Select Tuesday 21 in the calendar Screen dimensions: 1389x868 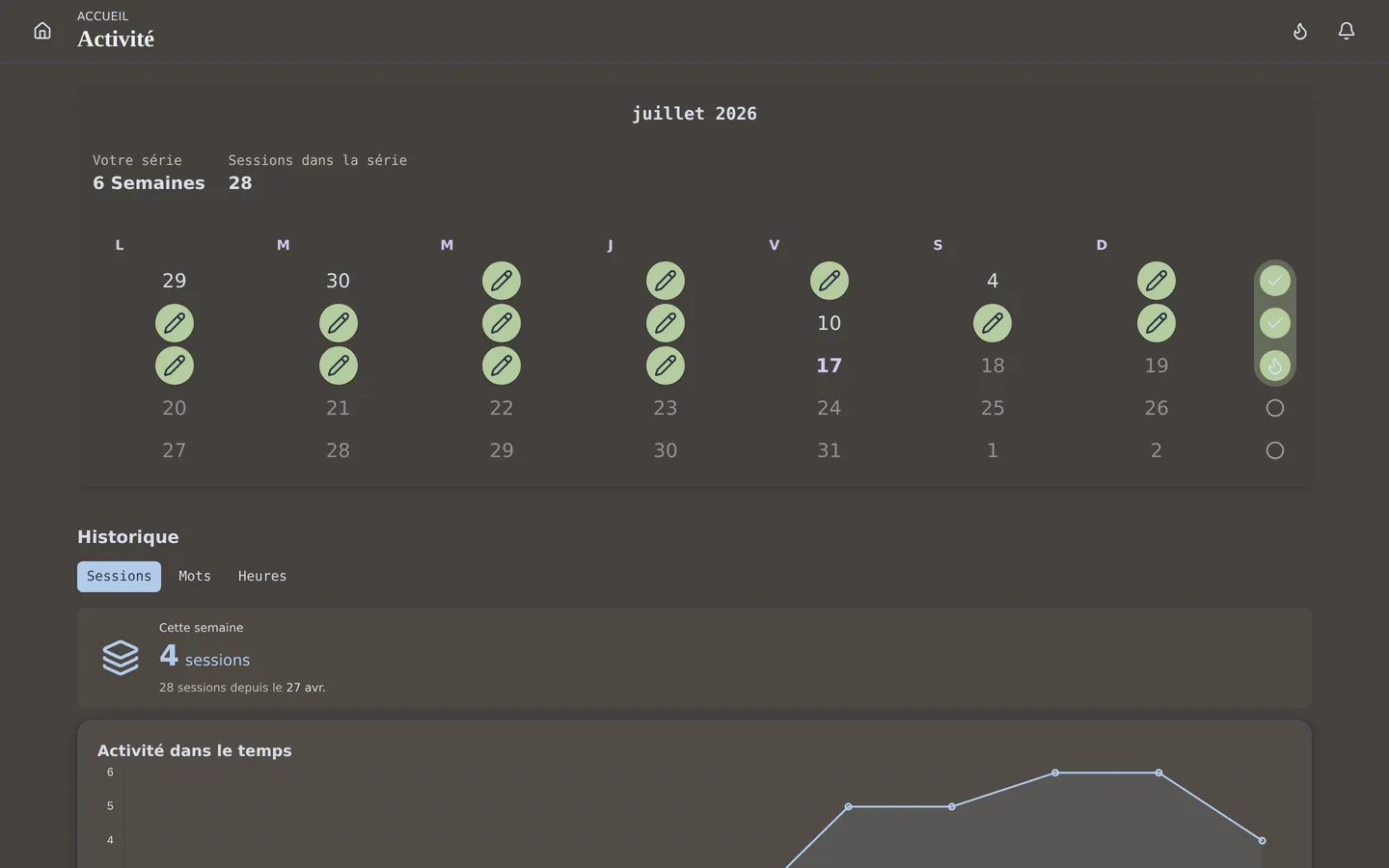tap(339, 408)
